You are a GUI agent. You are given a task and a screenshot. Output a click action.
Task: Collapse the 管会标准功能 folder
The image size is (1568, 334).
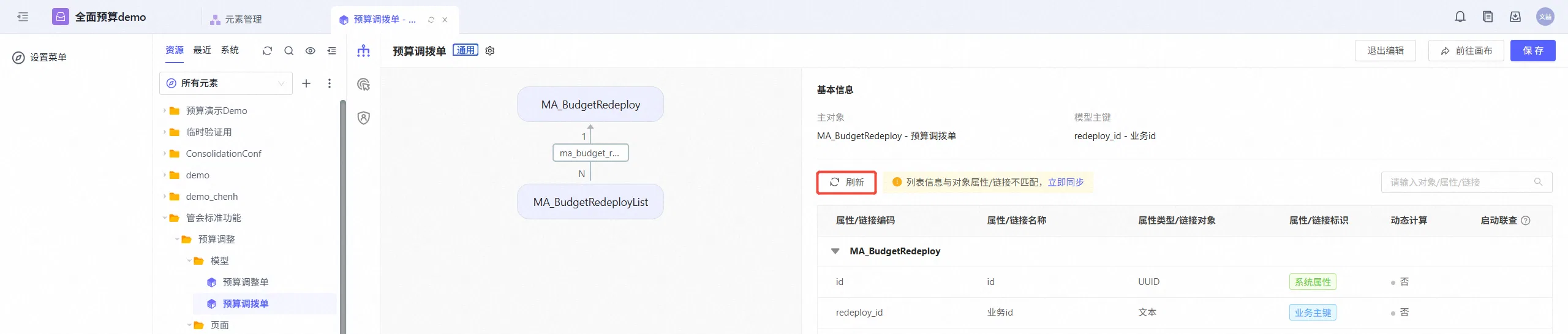click(165, 218)
